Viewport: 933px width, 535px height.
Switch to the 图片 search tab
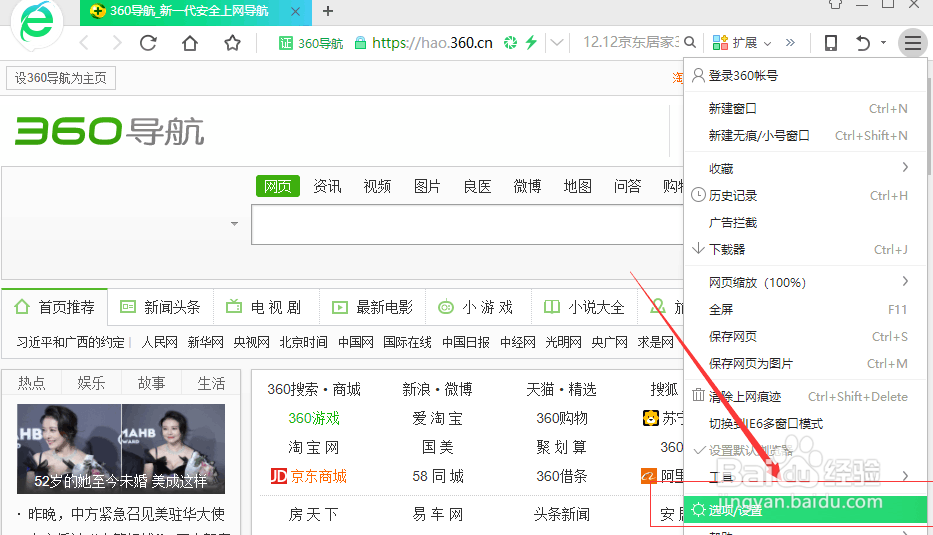[x=427, y=186]
